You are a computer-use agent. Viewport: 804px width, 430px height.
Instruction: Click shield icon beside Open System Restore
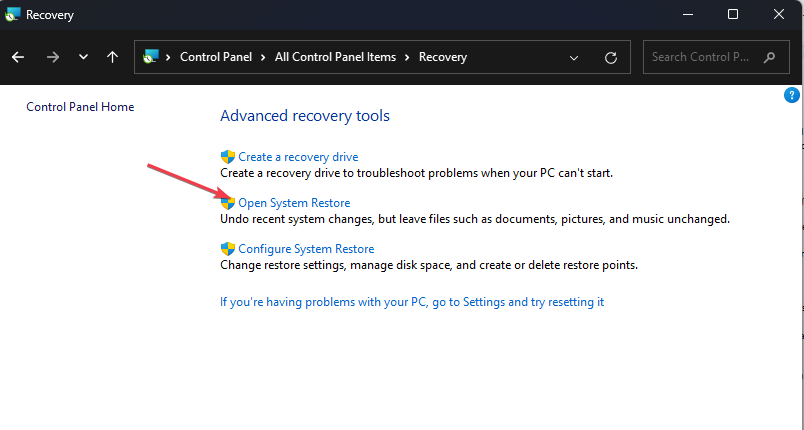(228, 203)
